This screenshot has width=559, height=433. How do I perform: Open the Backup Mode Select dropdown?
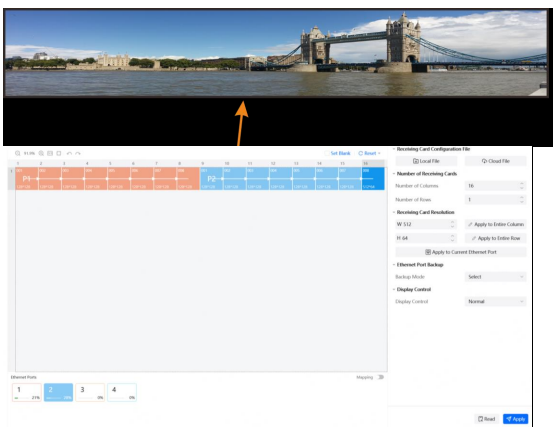pos(495,277)
